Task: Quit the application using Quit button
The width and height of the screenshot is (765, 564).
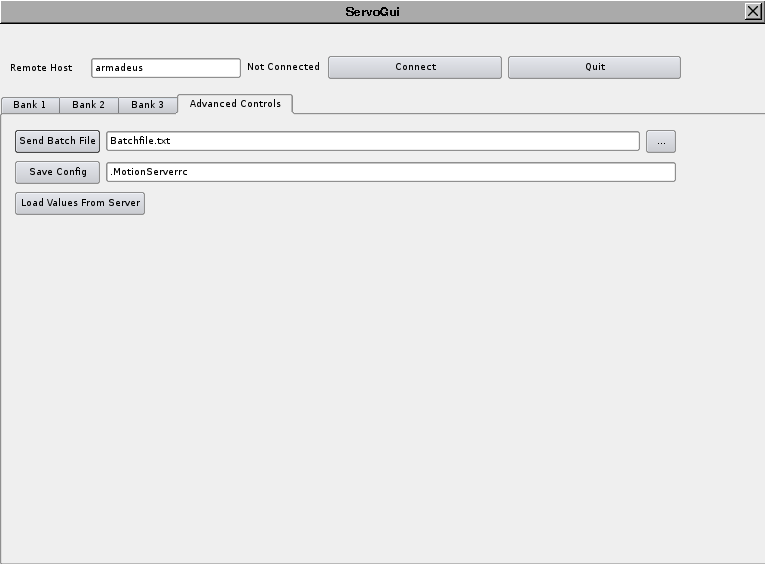Action: (x=594, y=67)
